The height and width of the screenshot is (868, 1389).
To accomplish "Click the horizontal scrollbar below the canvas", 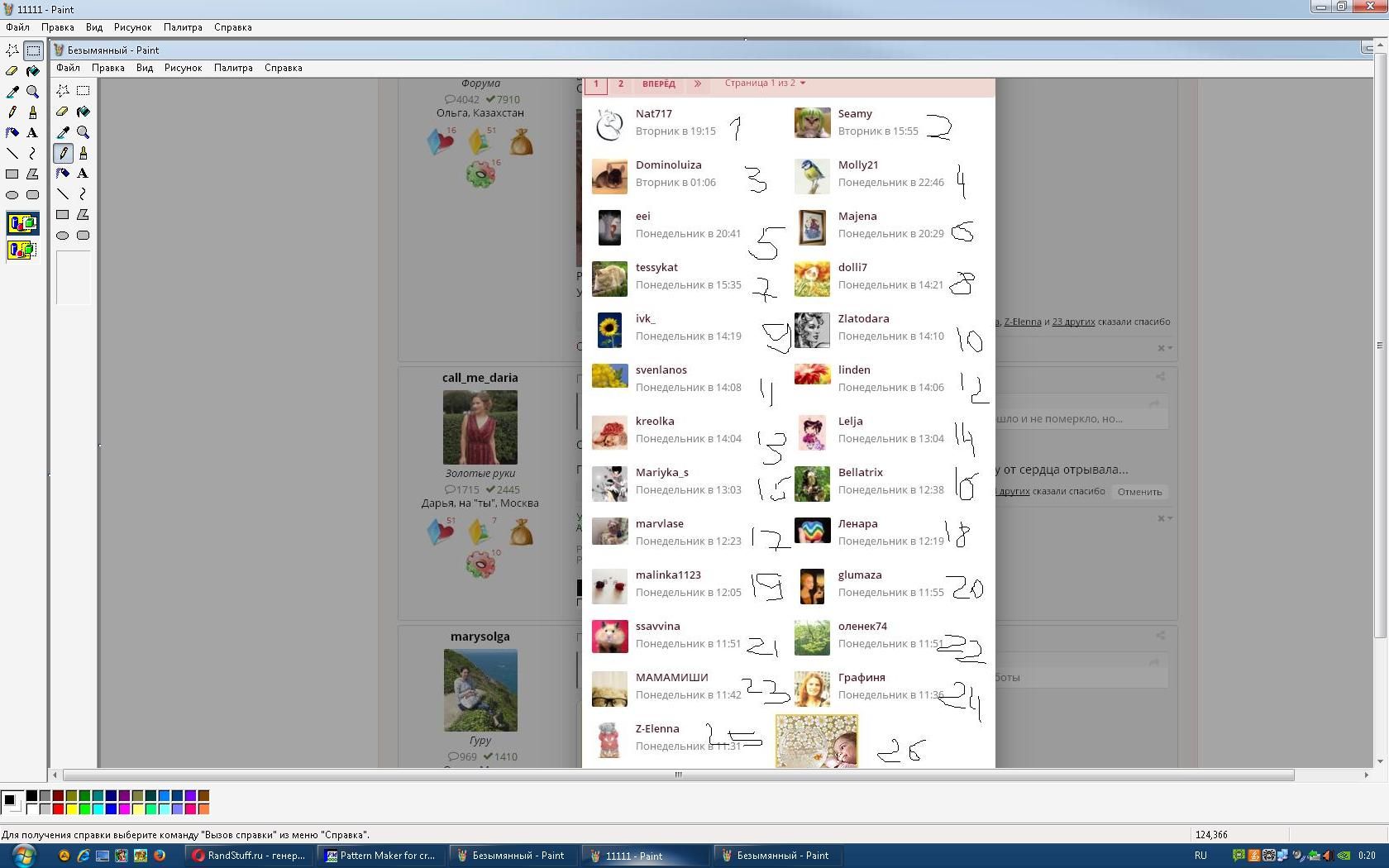I will pyautogui.click(x=678, y=775).
